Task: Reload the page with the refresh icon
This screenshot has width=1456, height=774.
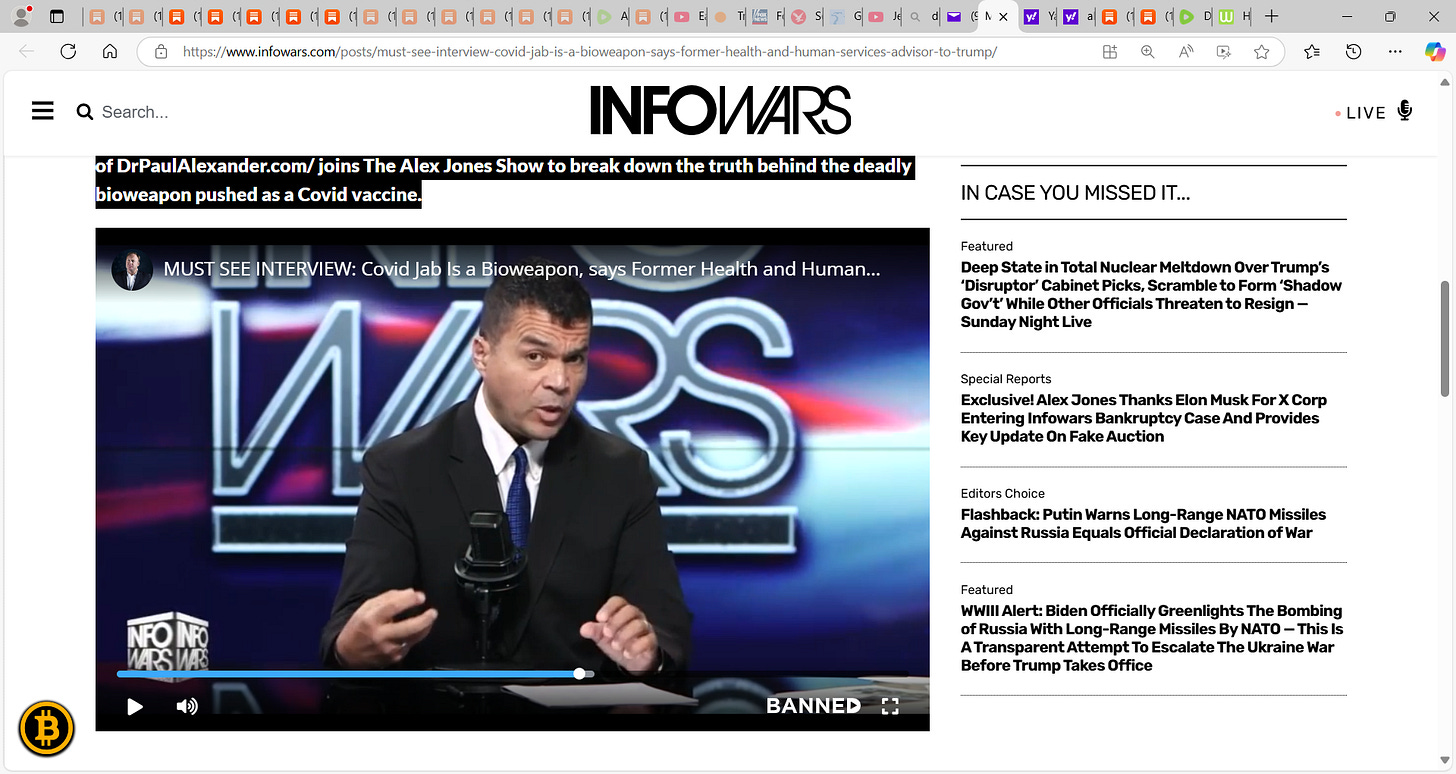Action: [68, 52]
